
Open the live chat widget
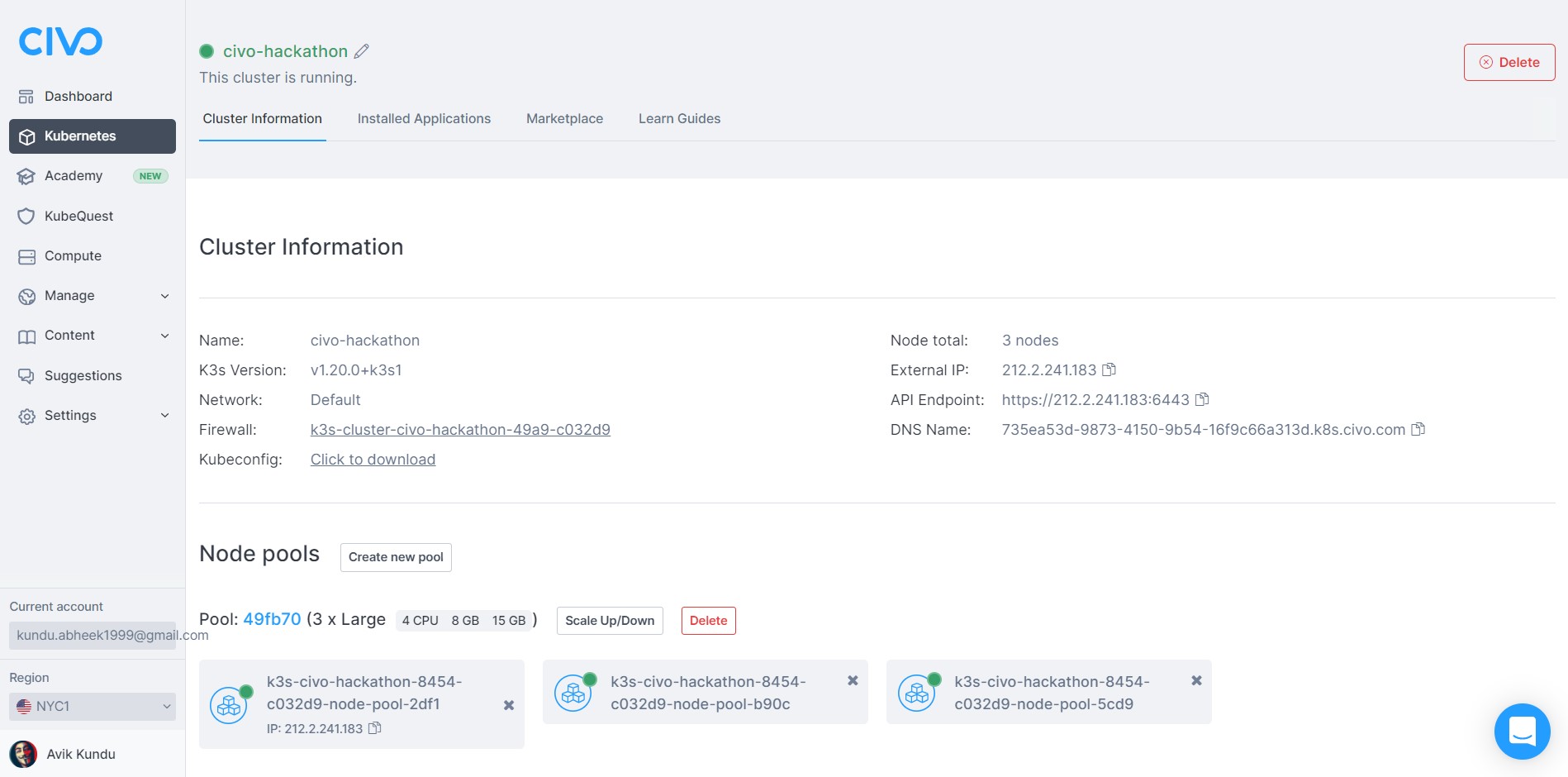(x=1522, y=732)
